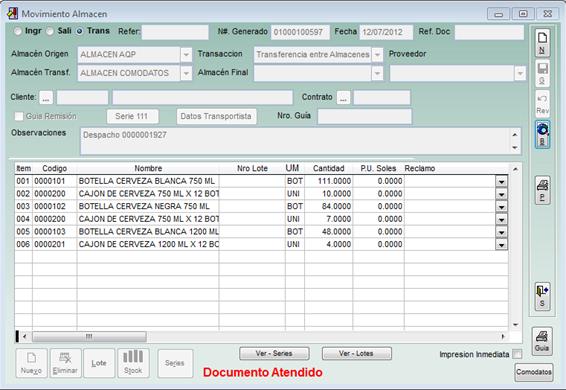Open Reclamo dropdown for item 003

pyautogui.click(x=501, y=207)
